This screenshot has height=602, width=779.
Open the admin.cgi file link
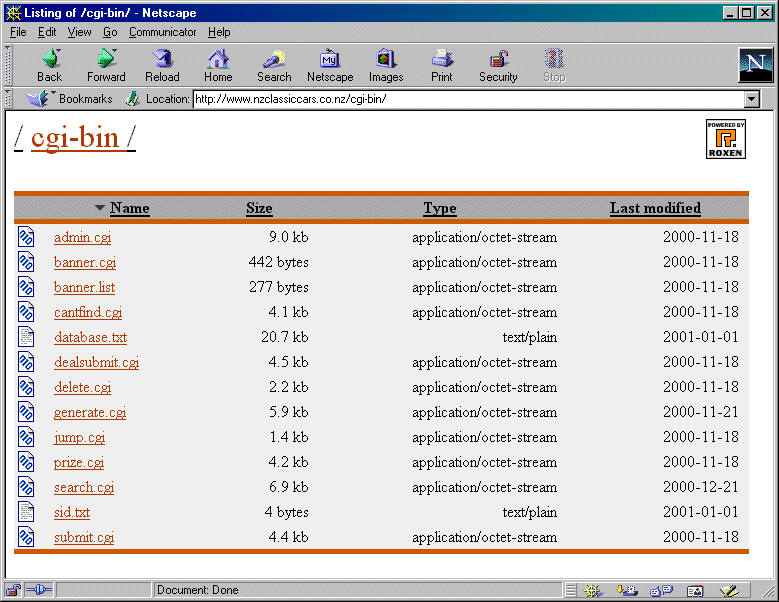coord(82,237)
